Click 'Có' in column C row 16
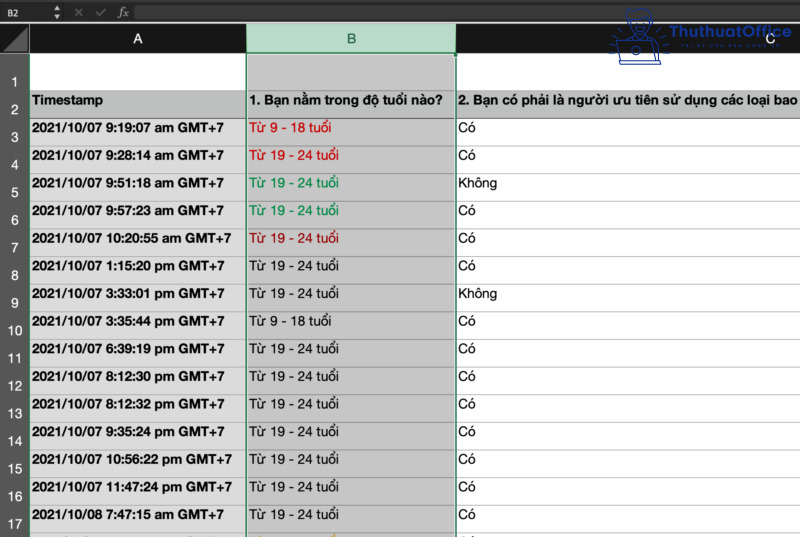This screenshot has height=537, width=800. [x=628, y=491]
